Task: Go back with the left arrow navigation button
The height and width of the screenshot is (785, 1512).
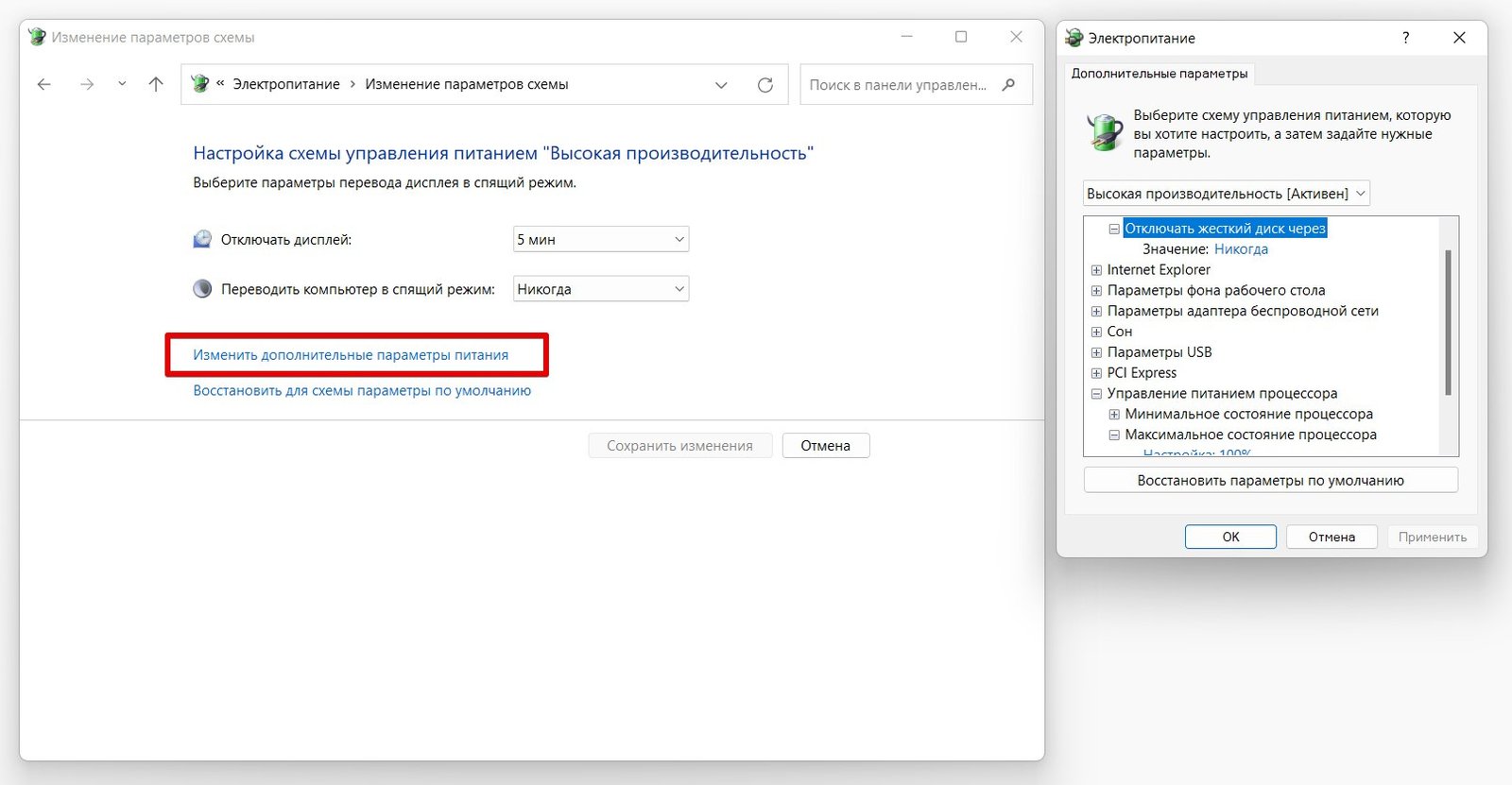Action: [44, 84]
